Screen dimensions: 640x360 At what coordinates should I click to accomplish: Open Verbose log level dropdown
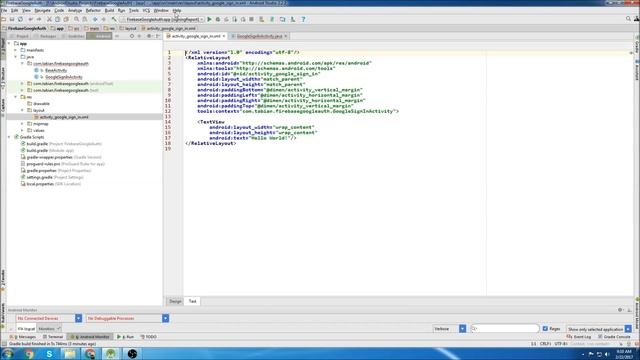click(x=449, y=329)
